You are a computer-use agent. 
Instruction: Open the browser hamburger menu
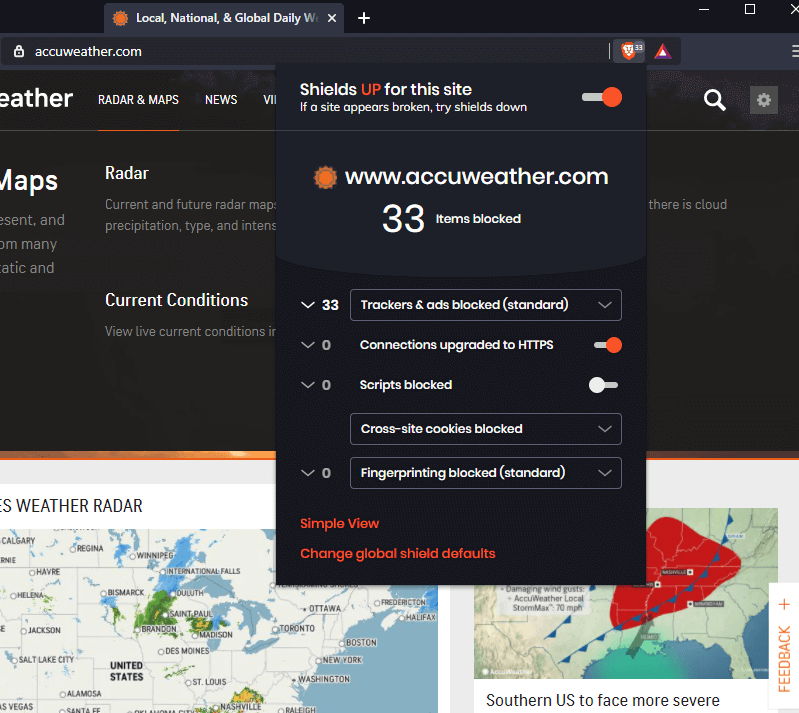[793, 51]
